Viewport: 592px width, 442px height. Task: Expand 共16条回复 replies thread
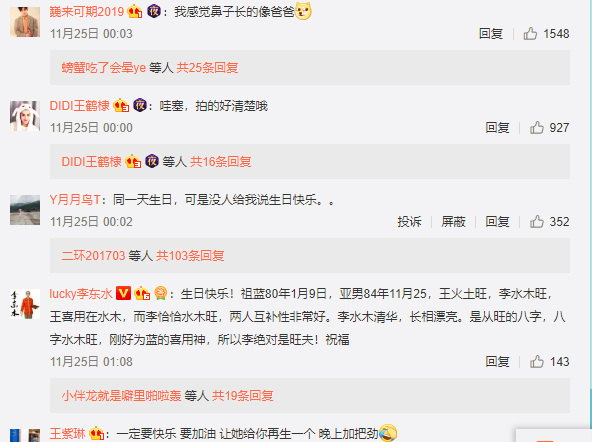tap(220, 162)
